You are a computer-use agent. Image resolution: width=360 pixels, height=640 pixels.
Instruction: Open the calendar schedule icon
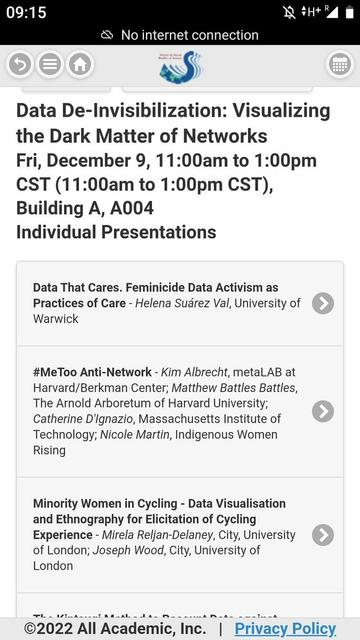tap(340, 64)
